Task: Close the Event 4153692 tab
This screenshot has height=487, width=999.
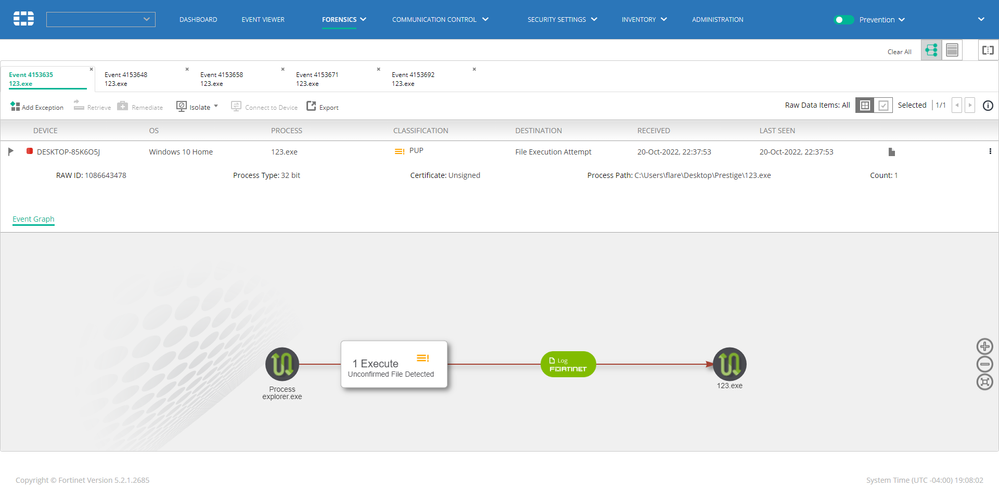Action: click(x=474, y=69)
